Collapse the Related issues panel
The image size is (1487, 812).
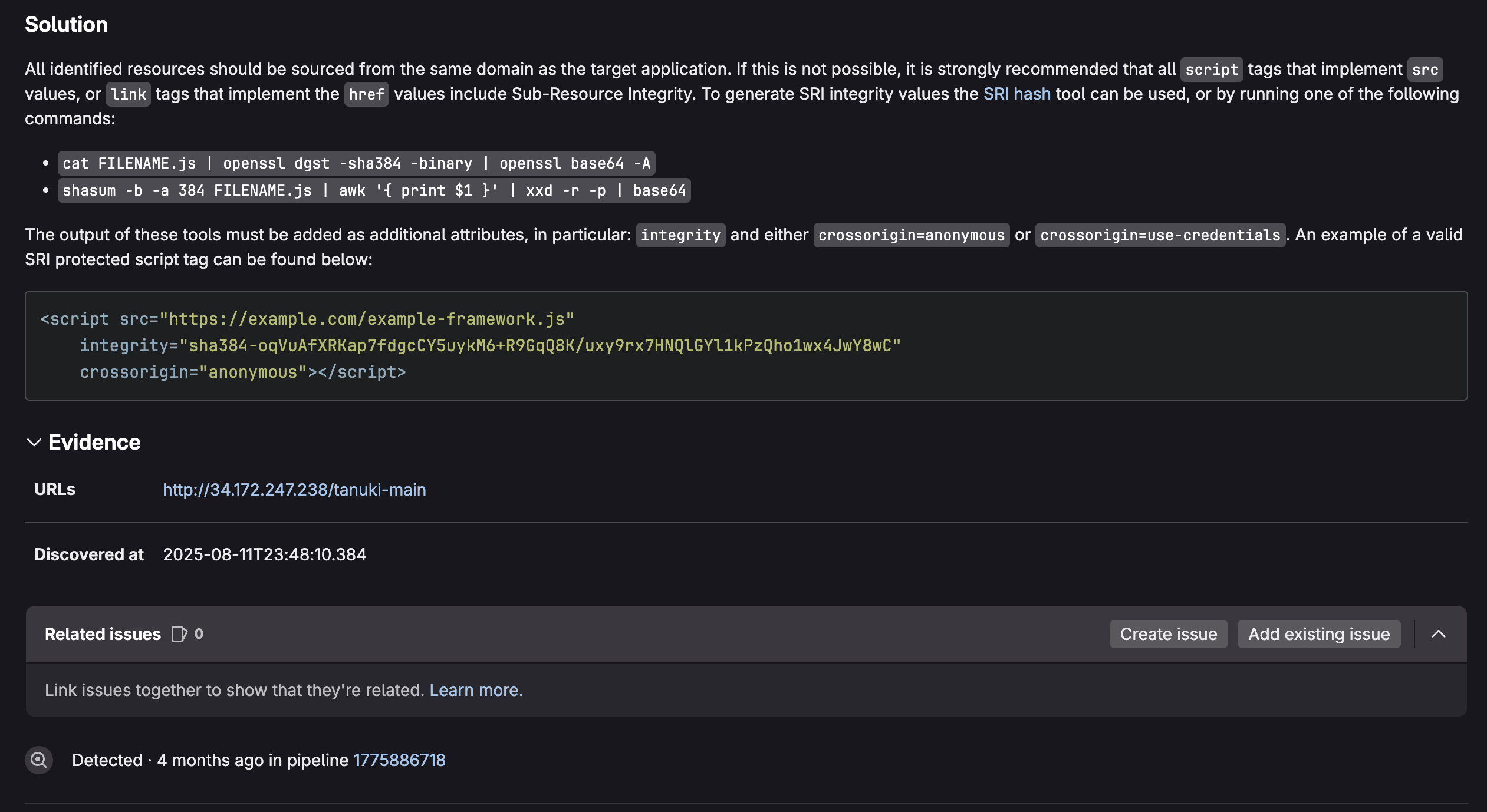click(x=1439, y=634)
